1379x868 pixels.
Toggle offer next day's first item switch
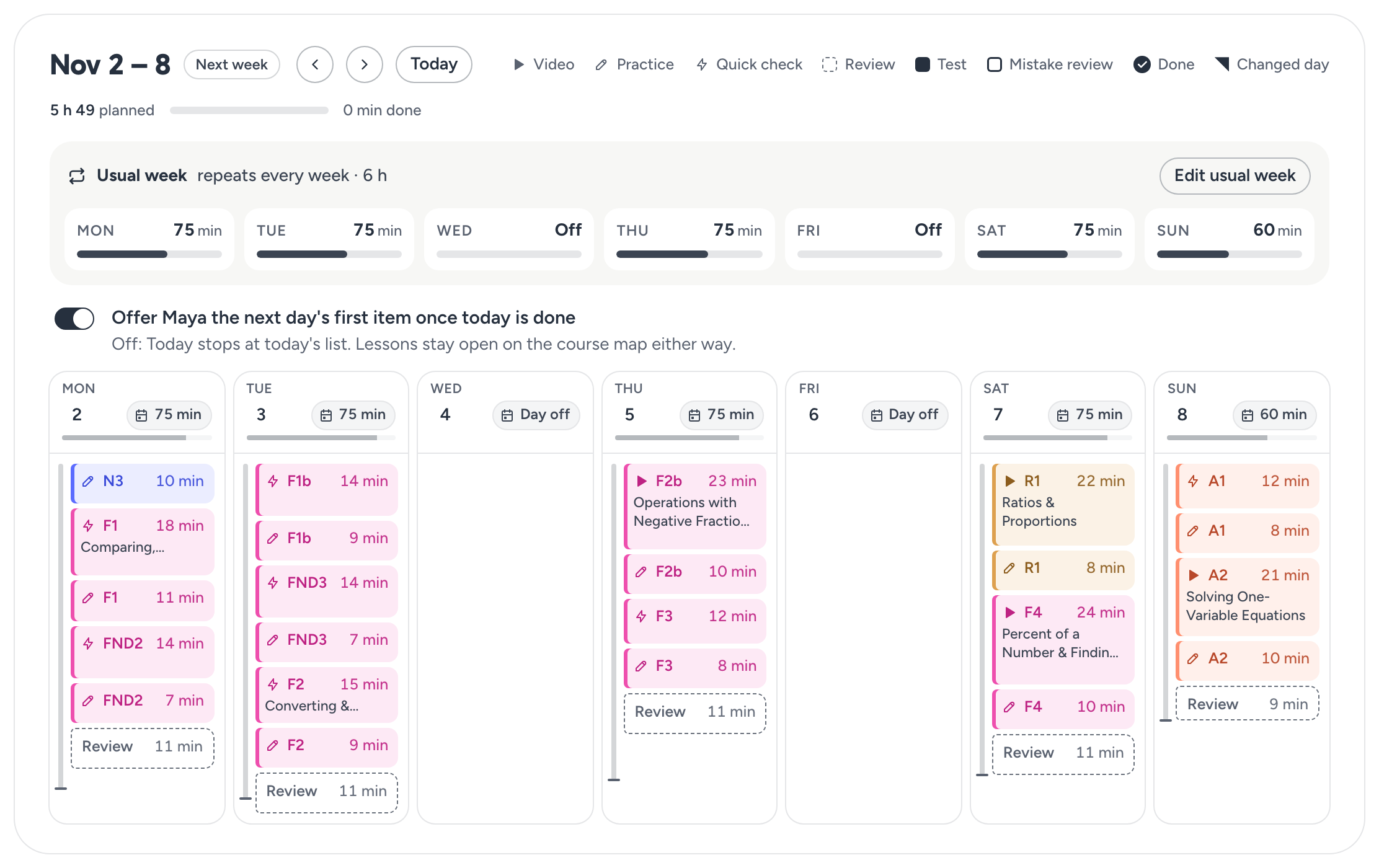click(74, 319)
